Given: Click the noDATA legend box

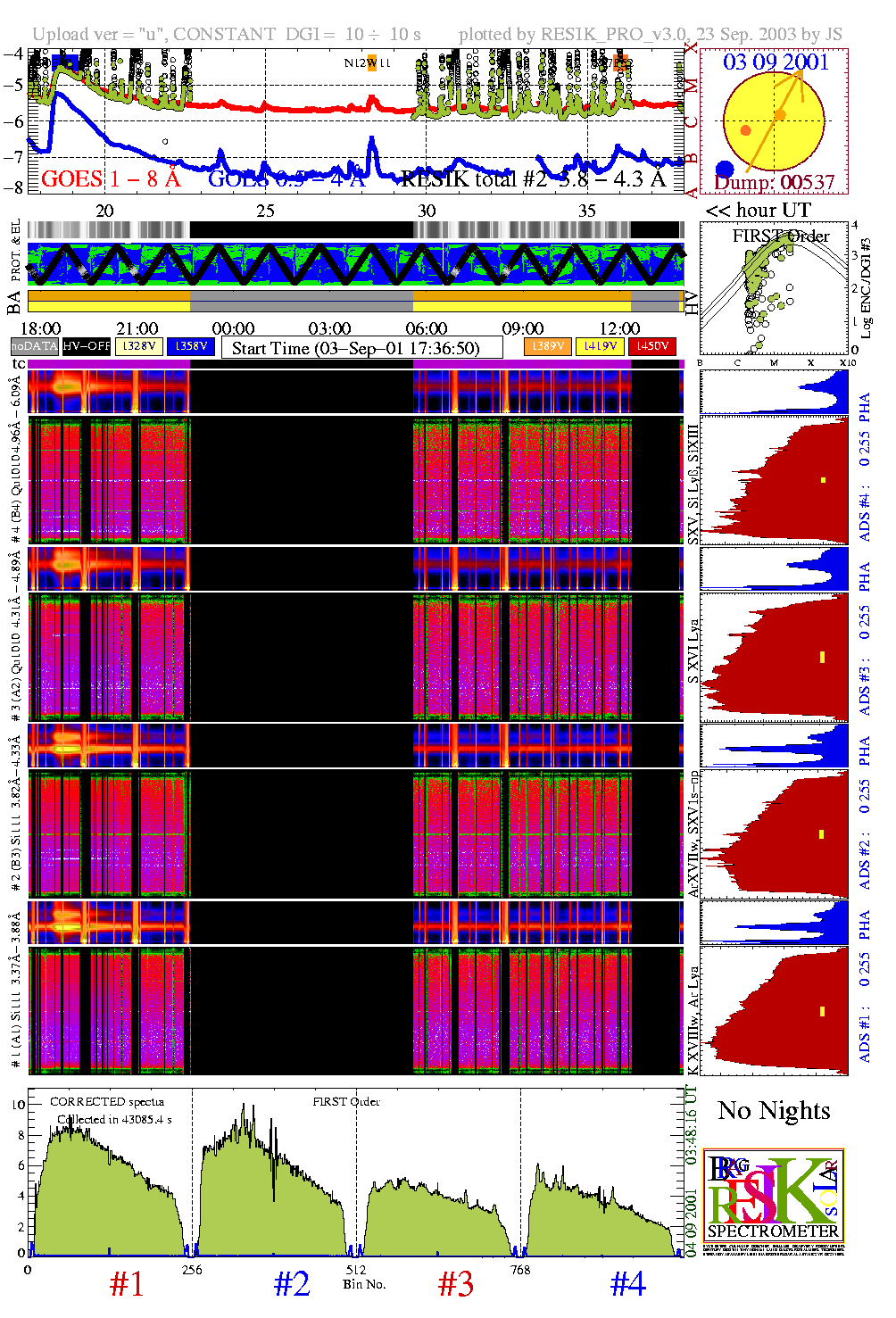Looking at the screenshot, I should click(x=35, y=346).
